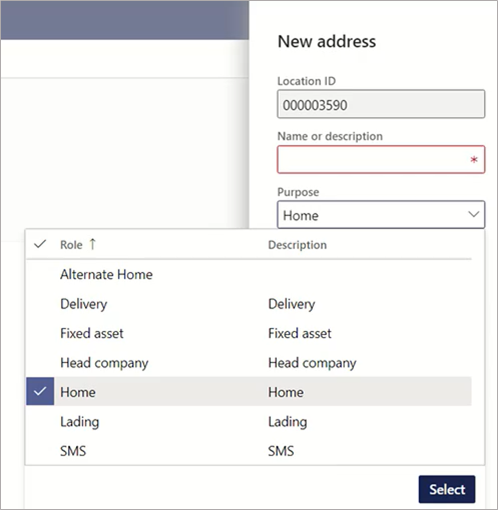This screenshot has height=510, width=498.
Task: Select the Home role entry
Action: (x=78, y=392)
